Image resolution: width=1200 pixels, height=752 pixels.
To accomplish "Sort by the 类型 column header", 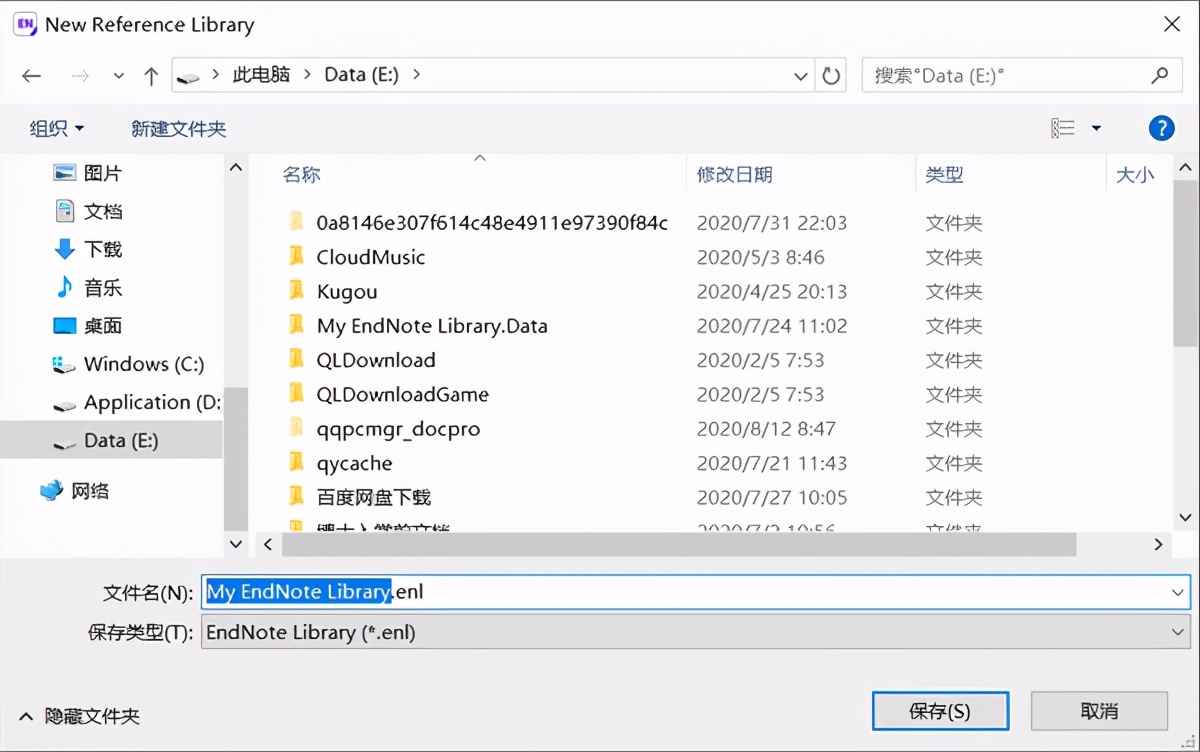I will click(x=944, y=174).
